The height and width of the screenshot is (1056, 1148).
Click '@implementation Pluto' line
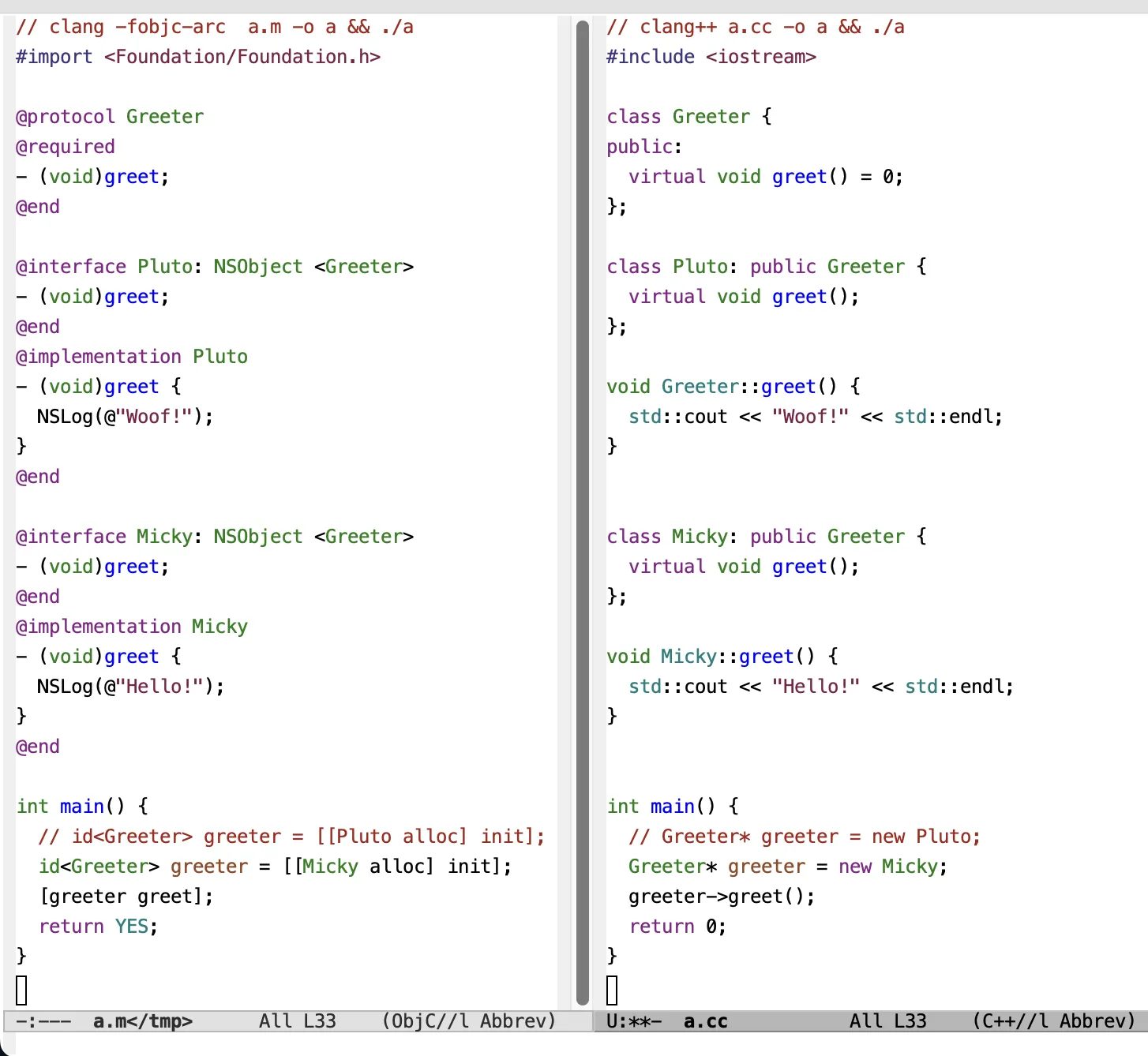132,357
